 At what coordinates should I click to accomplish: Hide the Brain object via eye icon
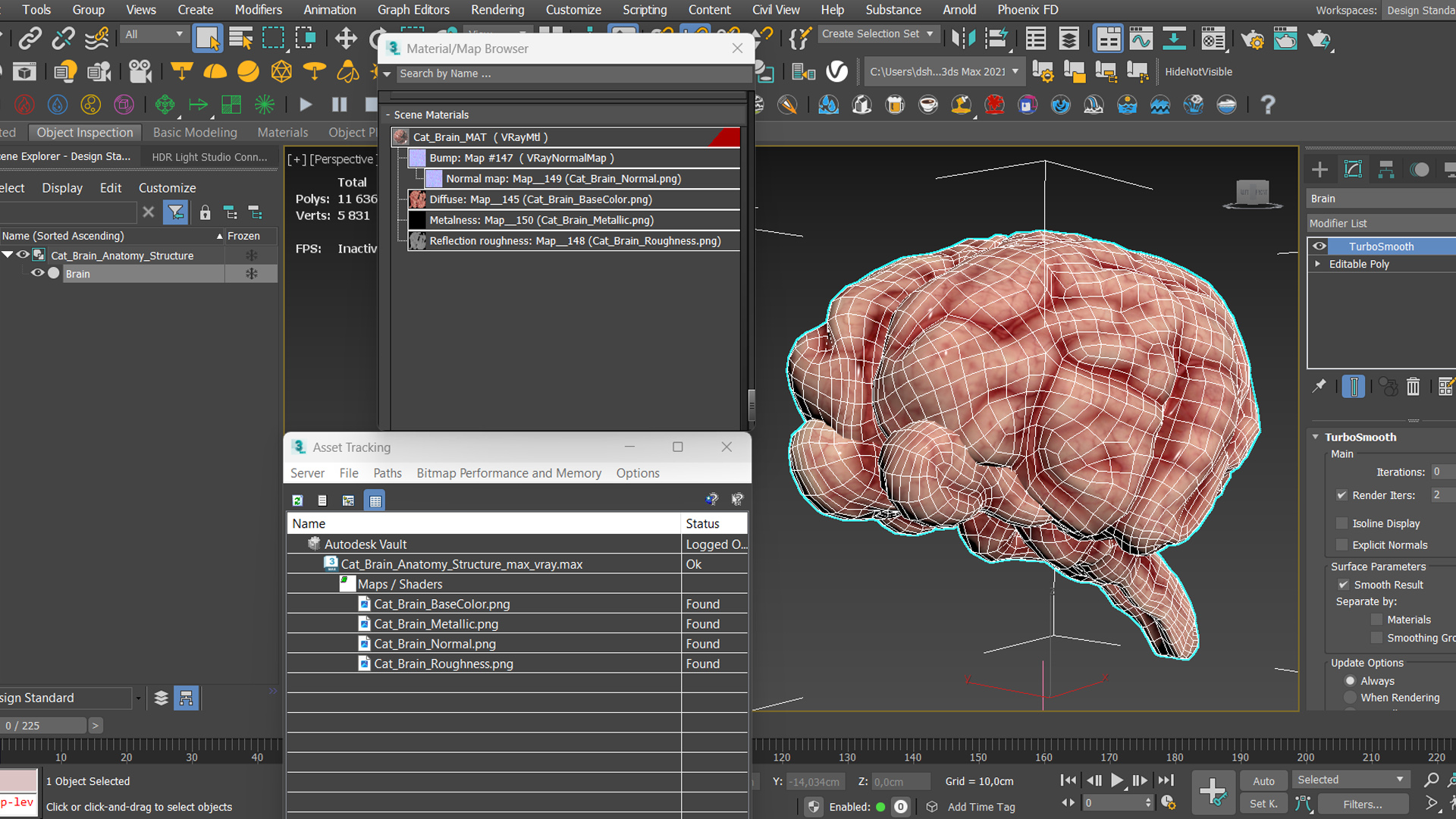[x=36, y=273]
